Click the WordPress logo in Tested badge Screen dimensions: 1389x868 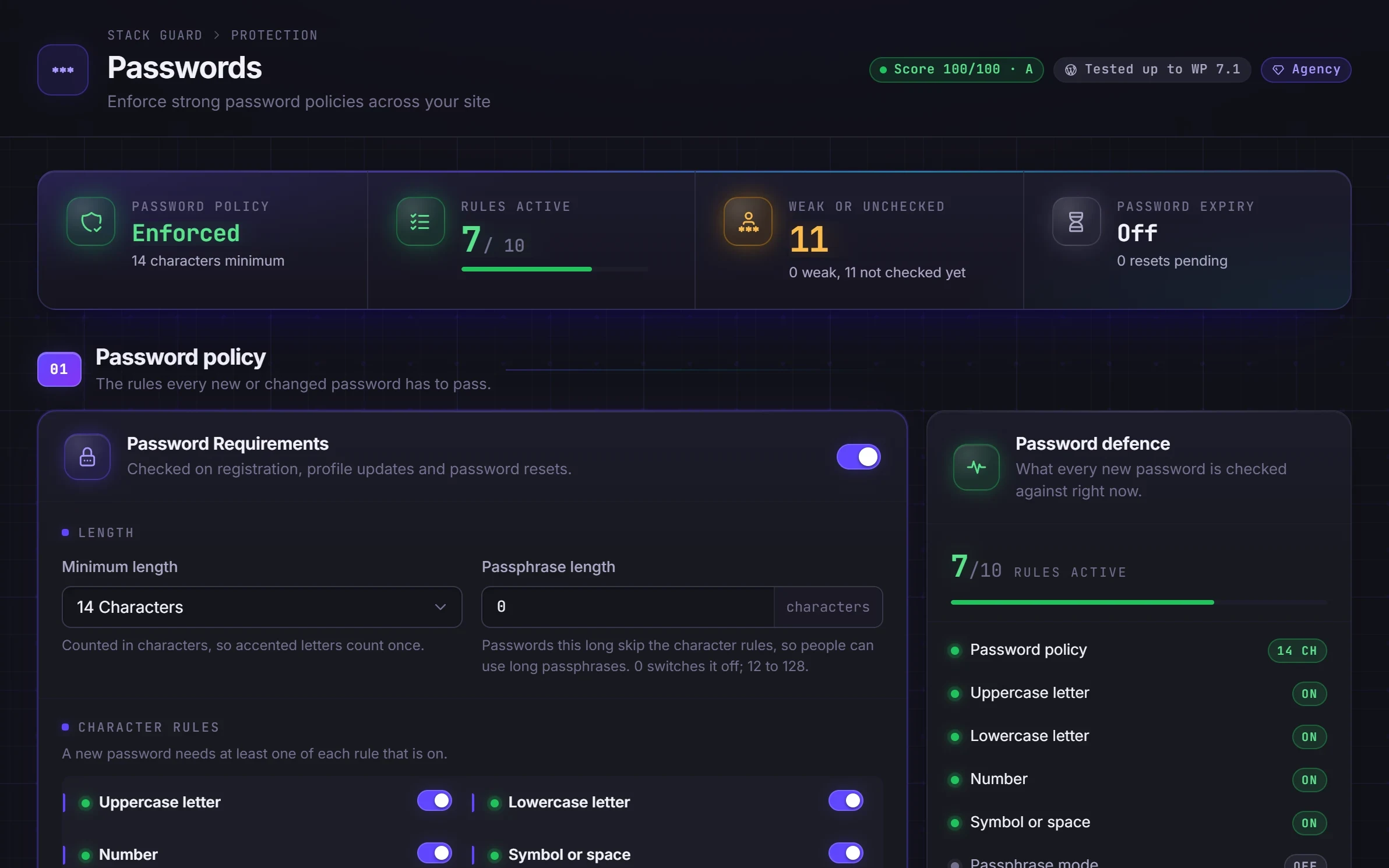point(1071,70)
